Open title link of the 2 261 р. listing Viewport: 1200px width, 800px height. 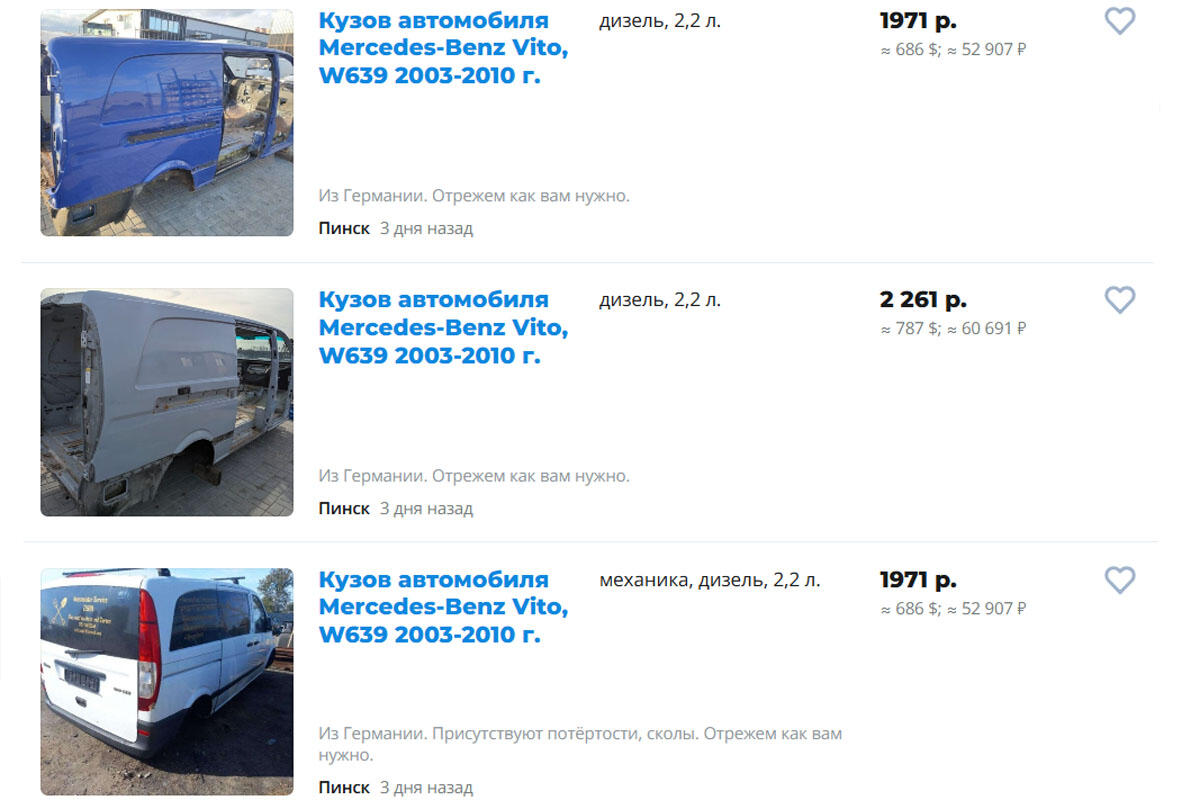pos(443,327)
